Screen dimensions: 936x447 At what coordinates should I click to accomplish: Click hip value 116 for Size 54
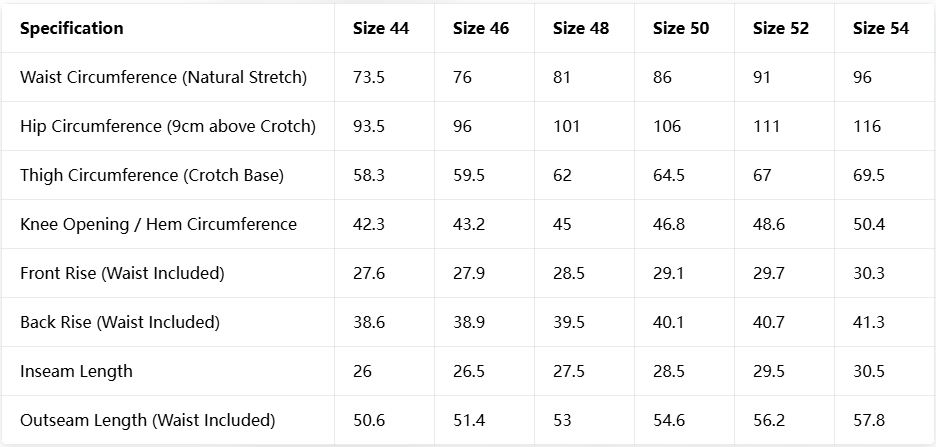(867, 126)
